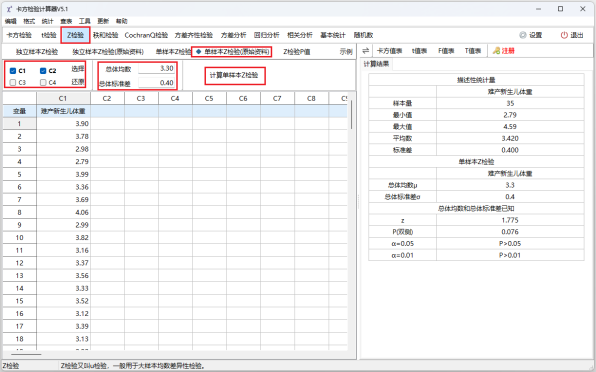
Task: Select the Z检验P值 sub-tab
Action: (296, 52)
